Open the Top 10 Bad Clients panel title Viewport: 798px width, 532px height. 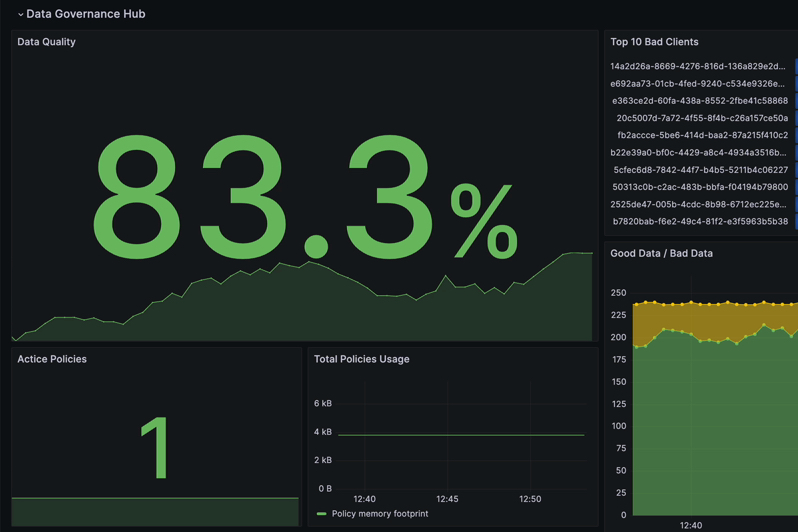click(x=654, y=42)
